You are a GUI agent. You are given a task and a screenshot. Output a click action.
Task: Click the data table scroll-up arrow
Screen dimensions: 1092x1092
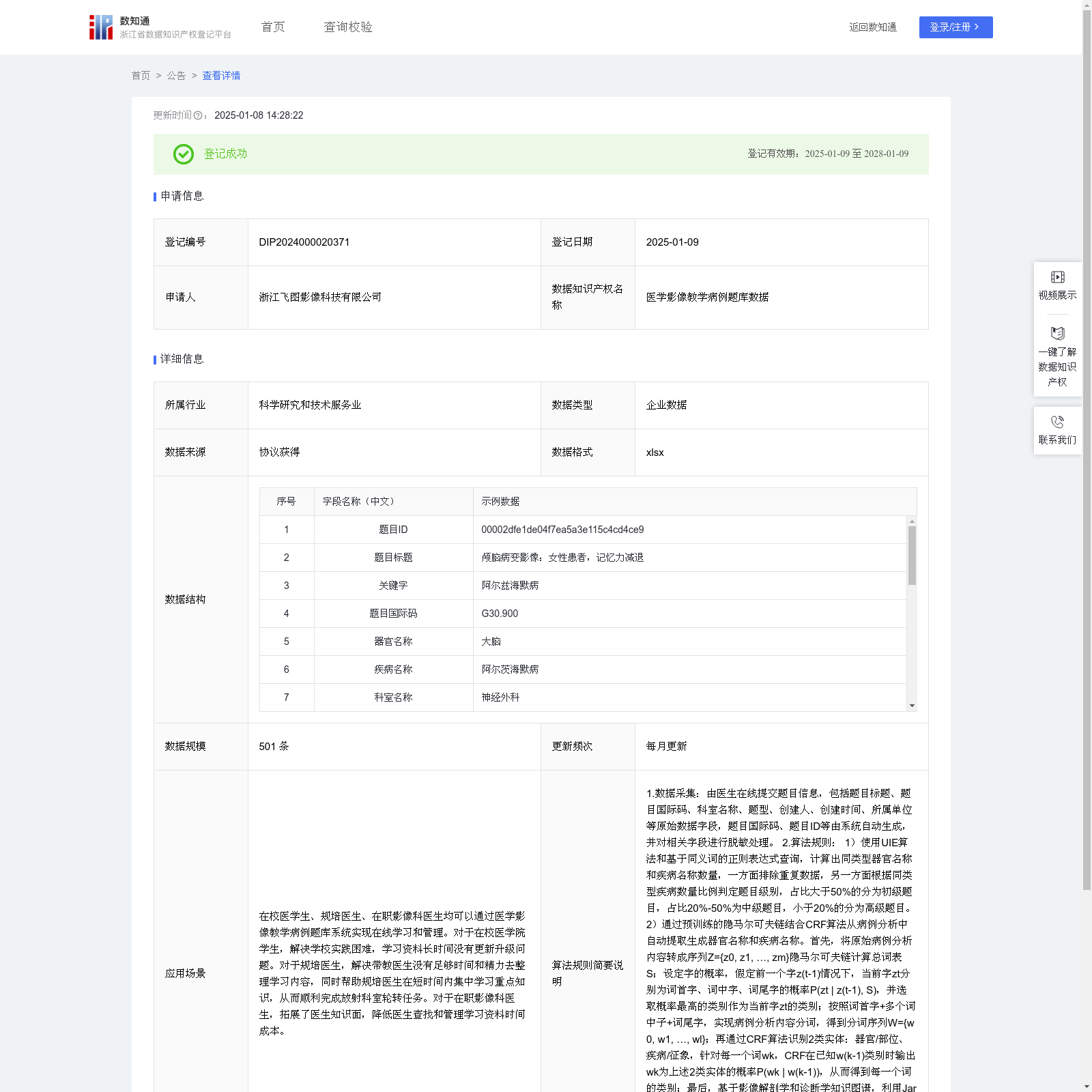pyautogui.click(x=912, y=521)
